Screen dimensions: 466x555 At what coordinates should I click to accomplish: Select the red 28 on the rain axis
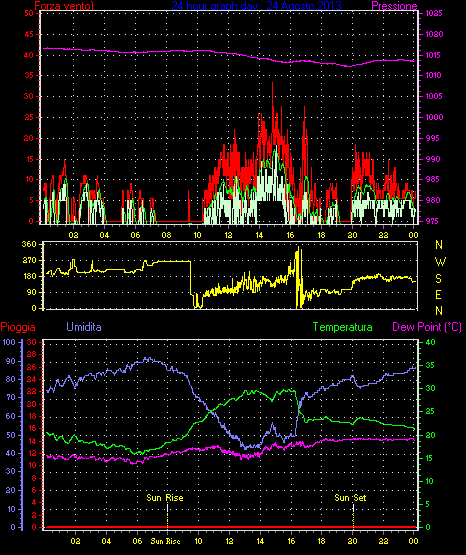coord(32,354)
